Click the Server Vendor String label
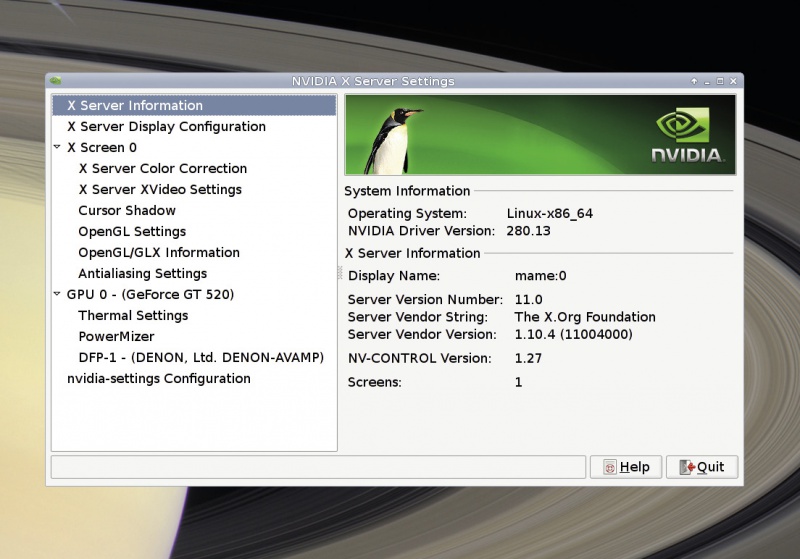800x559 pixels. [x=417, y=317]
